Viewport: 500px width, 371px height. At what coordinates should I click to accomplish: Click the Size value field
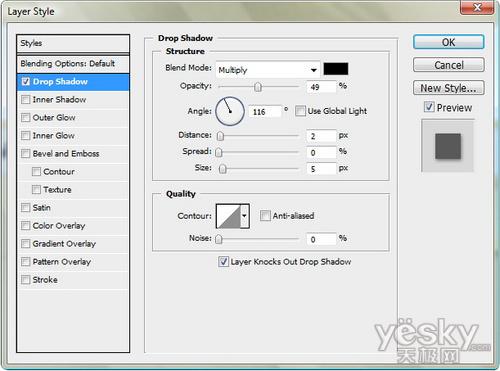point(321,169)
